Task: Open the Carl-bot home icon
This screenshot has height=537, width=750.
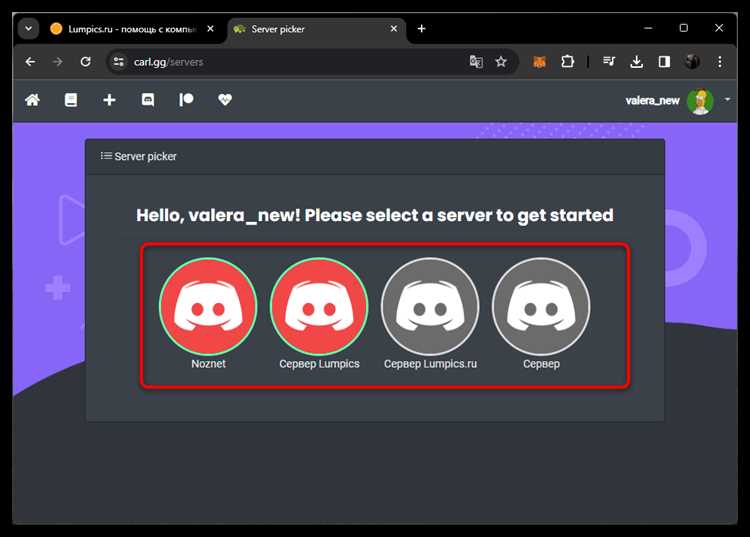Action: [x=33, y=100]
